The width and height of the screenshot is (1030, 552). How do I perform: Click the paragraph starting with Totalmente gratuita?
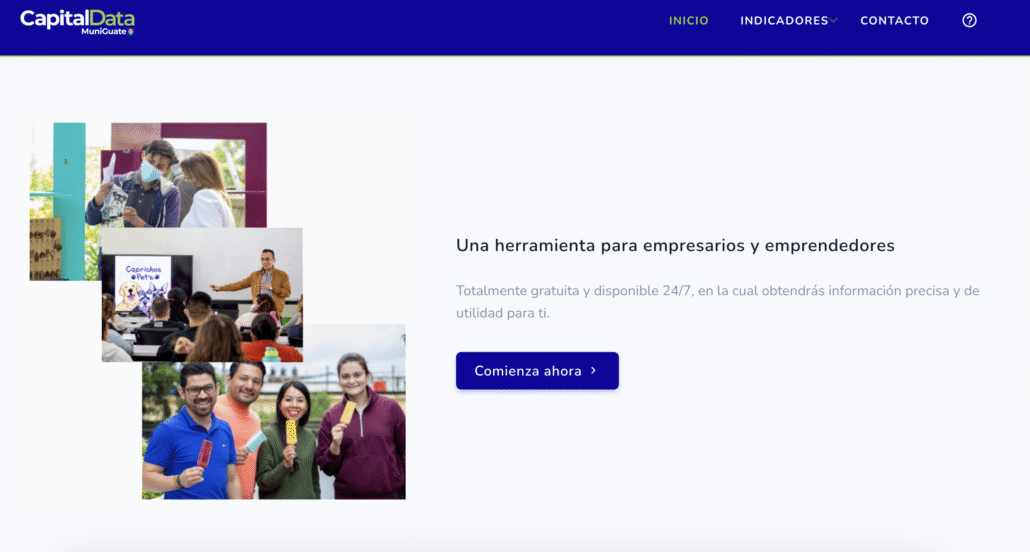click(717, 302)
